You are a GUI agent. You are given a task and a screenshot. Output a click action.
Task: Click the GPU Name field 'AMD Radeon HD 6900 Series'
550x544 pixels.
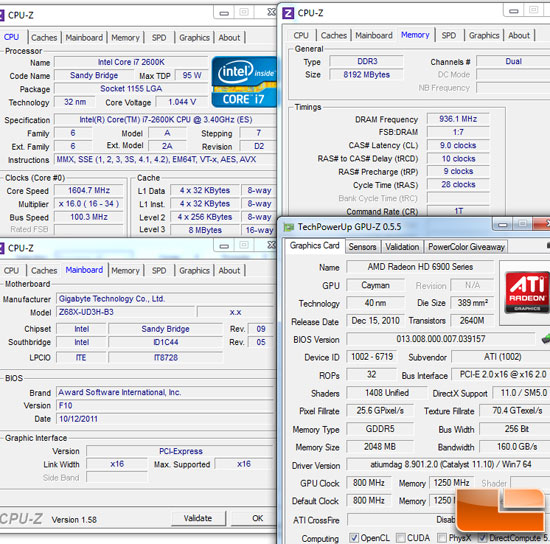pyautogui.click(x=420, y=267)
